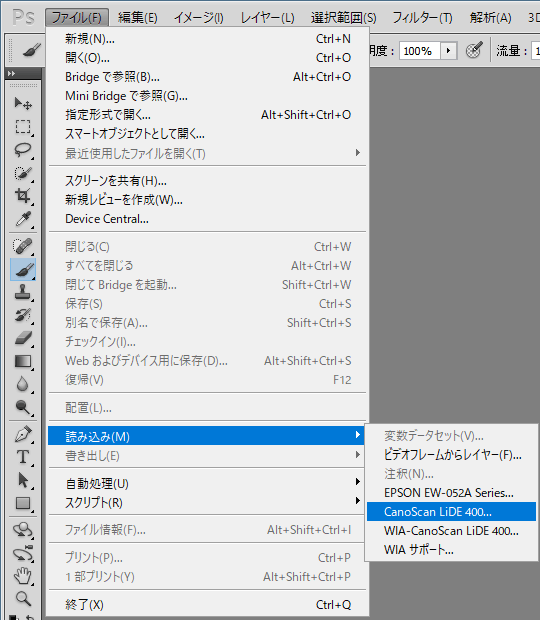540x620 pixels.
Task: Open the opacity 100% slider arrow
Action: click(449, 51)
